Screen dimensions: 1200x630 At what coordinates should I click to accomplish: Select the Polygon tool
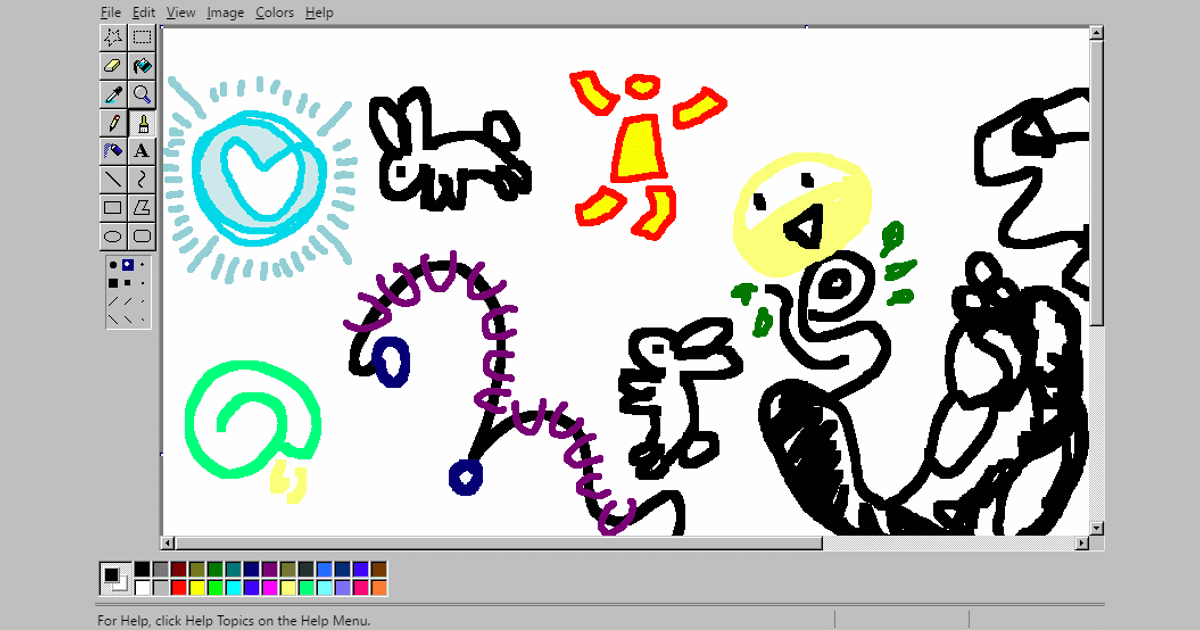142,208
